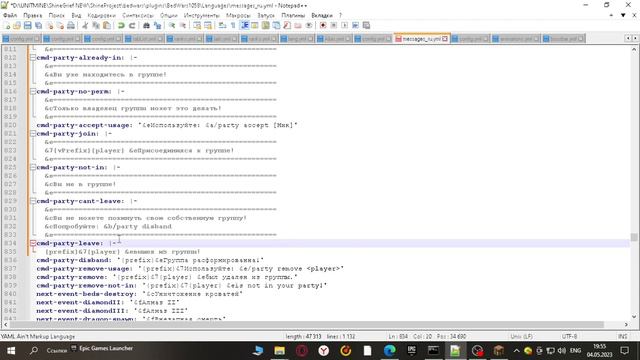Create a new file with New icon
This screenshot has height=360, width=640.
7,25
